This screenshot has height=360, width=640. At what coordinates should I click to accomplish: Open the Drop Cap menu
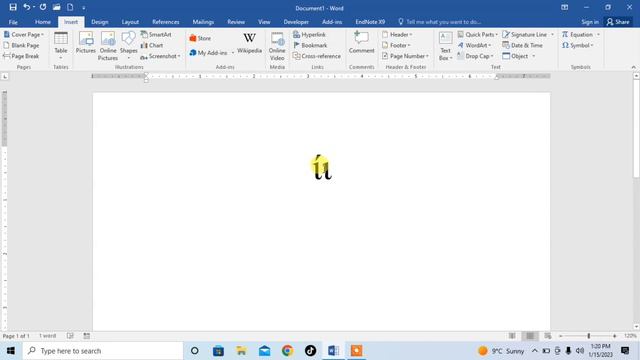tap(476, 56)
